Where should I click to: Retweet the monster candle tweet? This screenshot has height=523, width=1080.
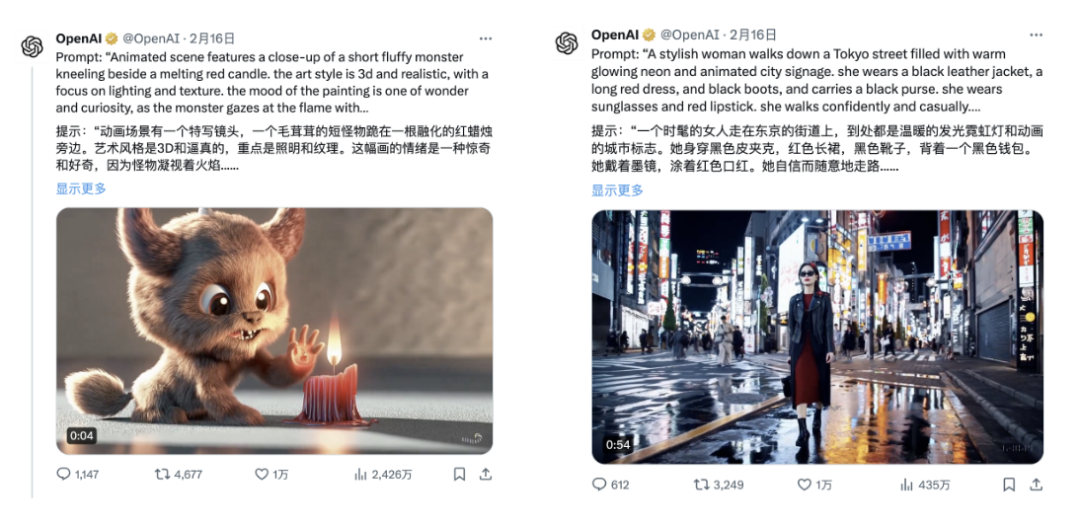point(162,474)
